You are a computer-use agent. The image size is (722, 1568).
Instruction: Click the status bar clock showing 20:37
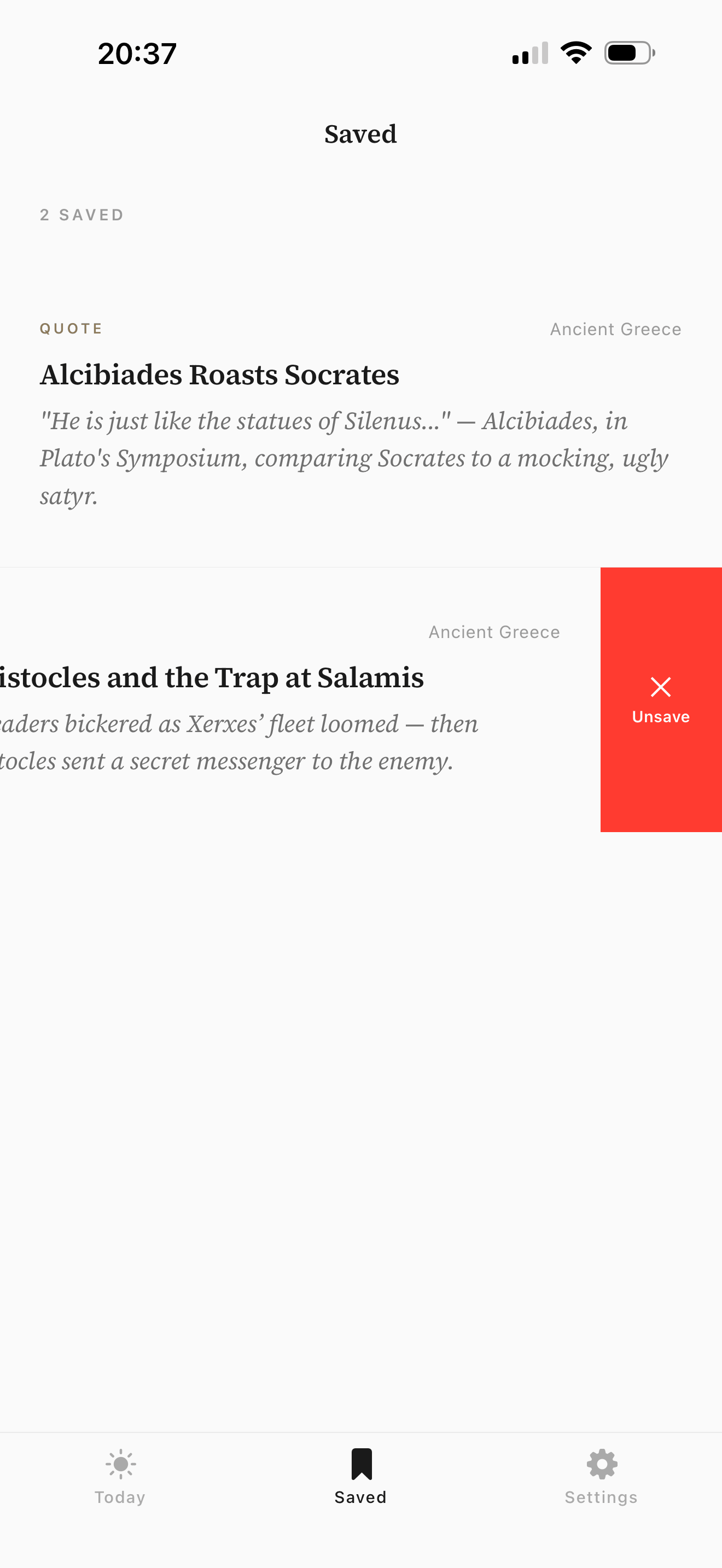coord(138,54)
